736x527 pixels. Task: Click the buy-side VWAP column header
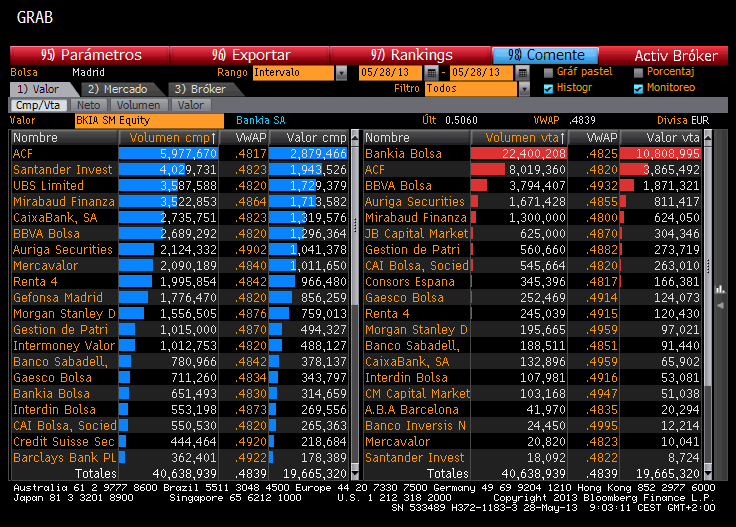click(x=243, y=138)
